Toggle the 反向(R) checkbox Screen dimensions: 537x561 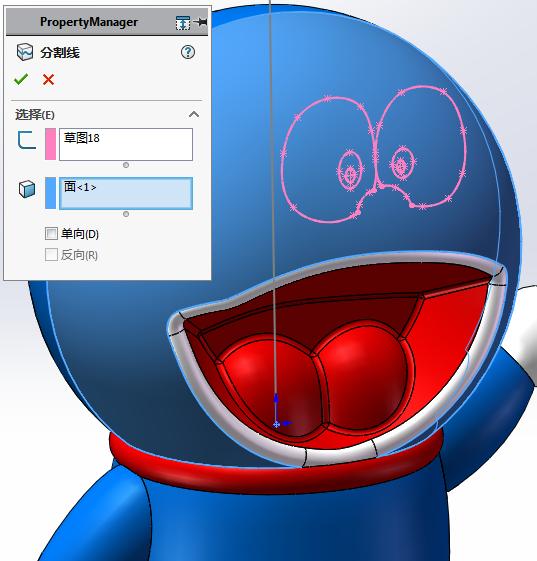pos(51,255)
